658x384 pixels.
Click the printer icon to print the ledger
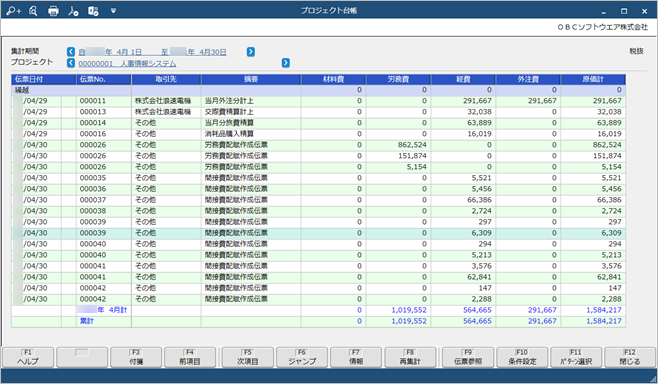pyautogui.click(x=53, y=11)
